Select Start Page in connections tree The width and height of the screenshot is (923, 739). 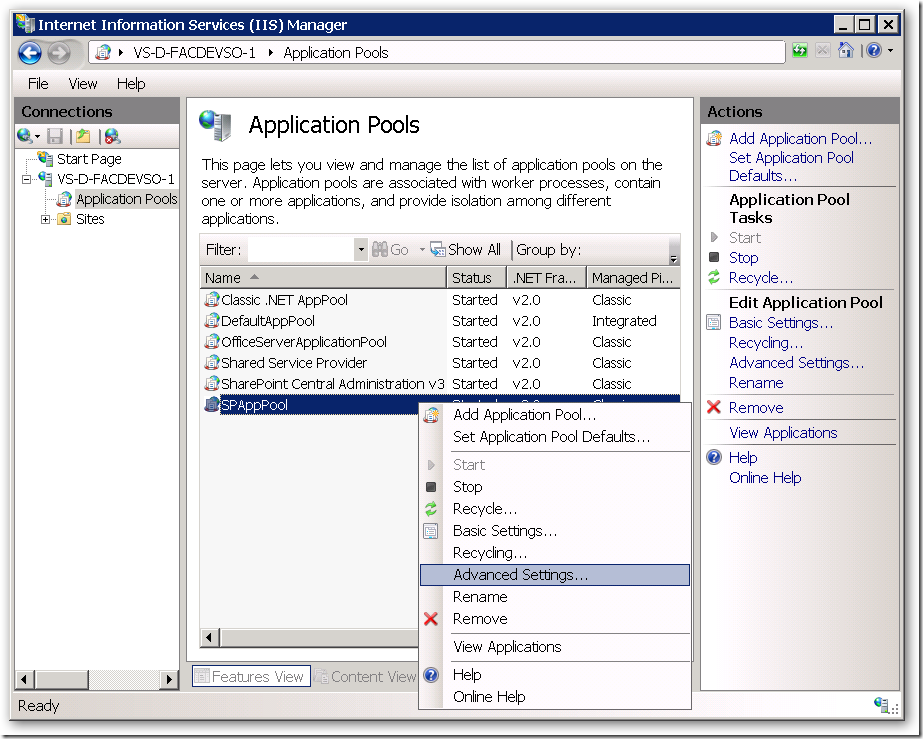(89, 159)
